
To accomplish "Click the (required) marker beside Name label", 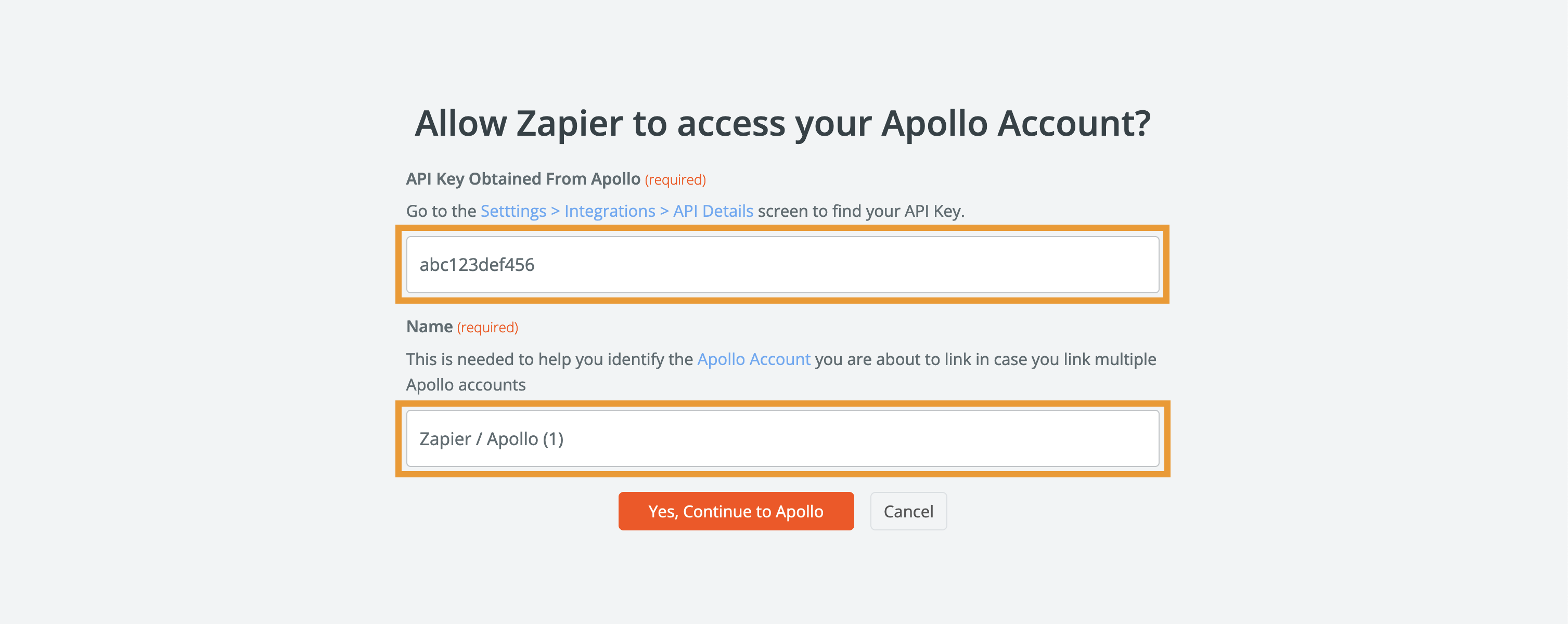I will [x=487, y=328].
